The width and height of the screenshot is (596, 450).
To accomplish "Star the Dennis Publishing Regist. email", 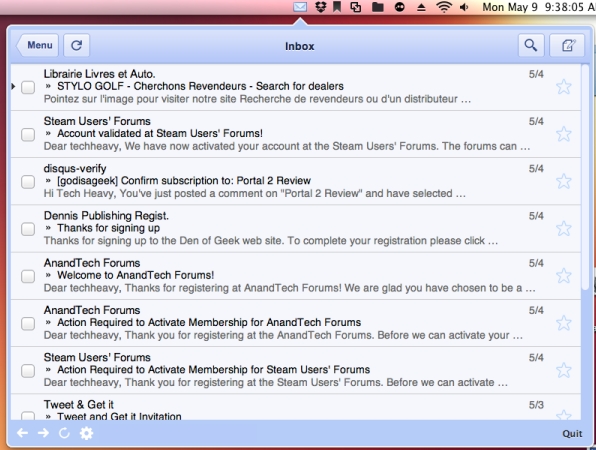I will pos(564,228).
